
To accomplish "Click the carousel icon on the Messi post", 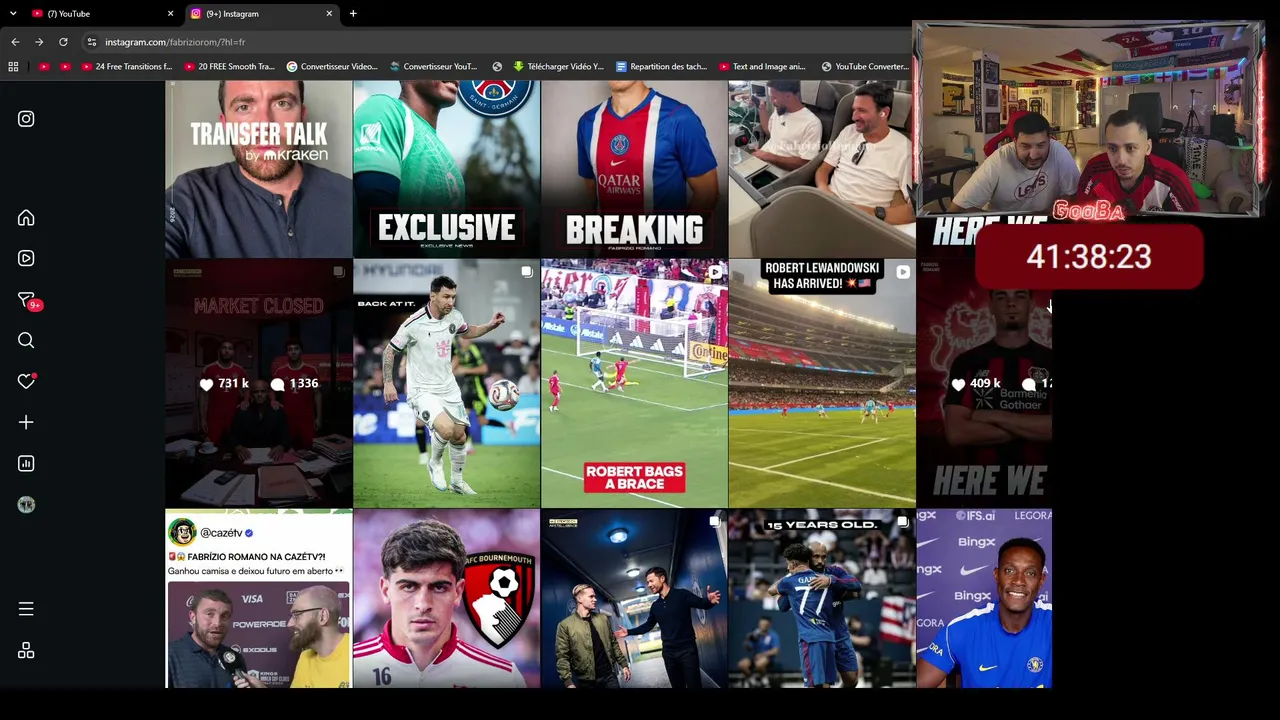I will coord(527,272).
